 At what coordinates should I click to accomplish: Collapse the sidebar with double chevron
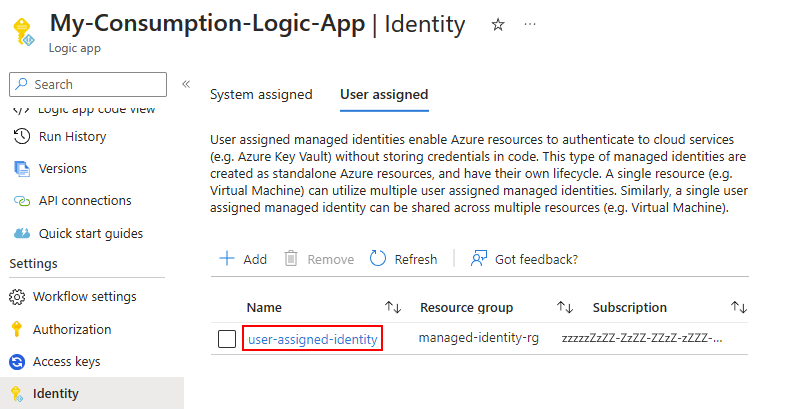(185, 84)
